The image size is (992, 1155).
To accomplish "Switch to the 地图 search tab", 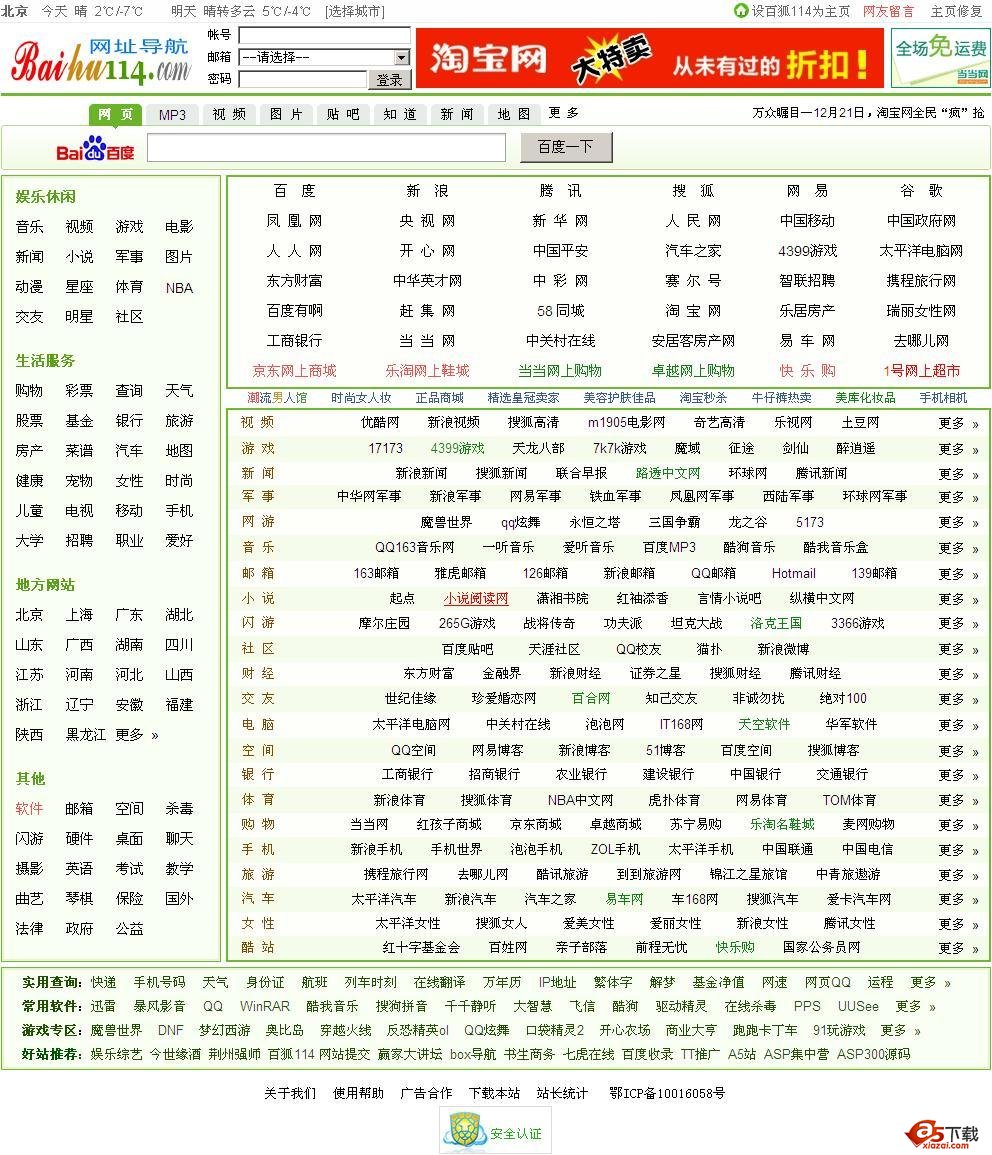I will pos(514,115).
